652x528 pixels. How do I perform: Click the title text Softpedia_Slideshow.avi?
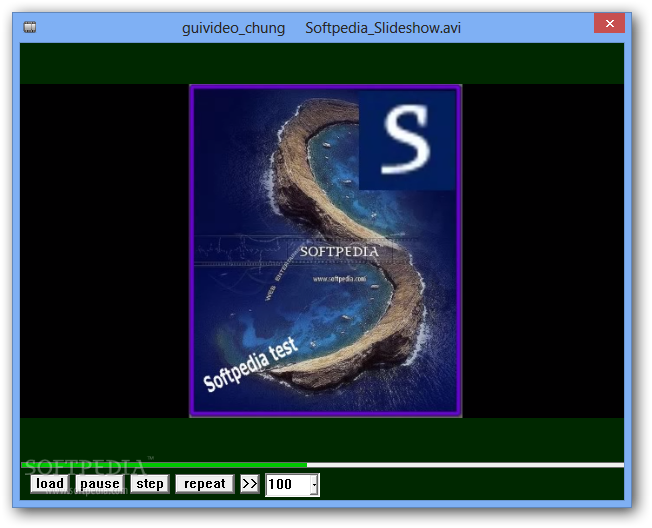[383, 28]
